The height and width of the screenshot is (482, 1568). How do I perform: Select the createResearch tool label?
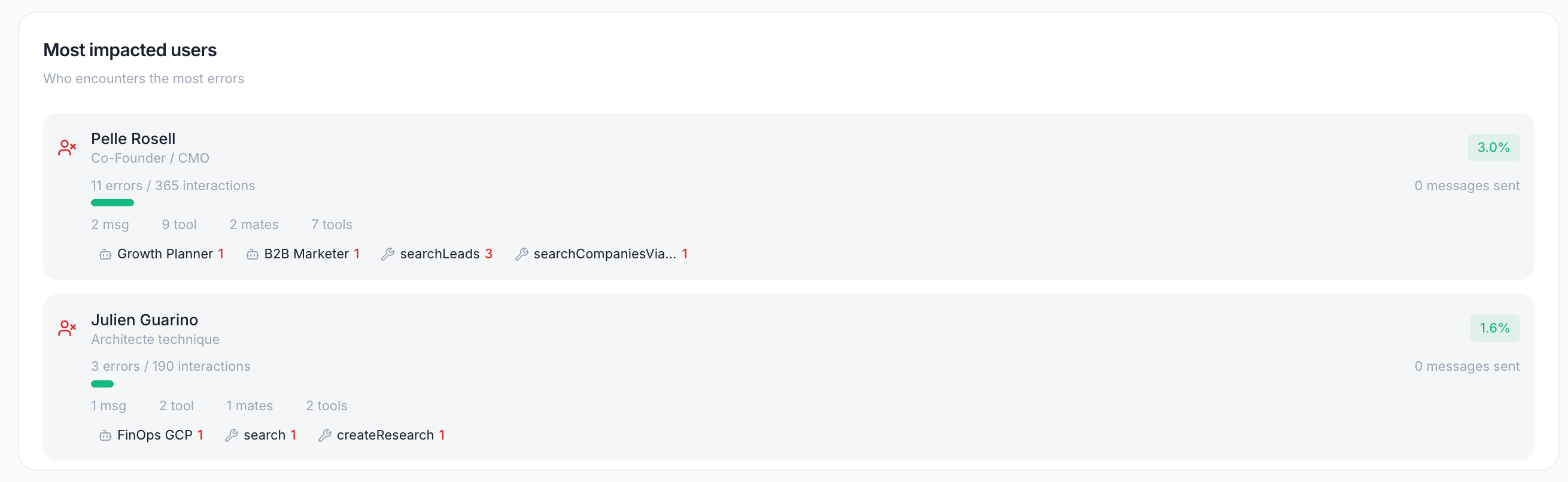[x=385, y=435]
